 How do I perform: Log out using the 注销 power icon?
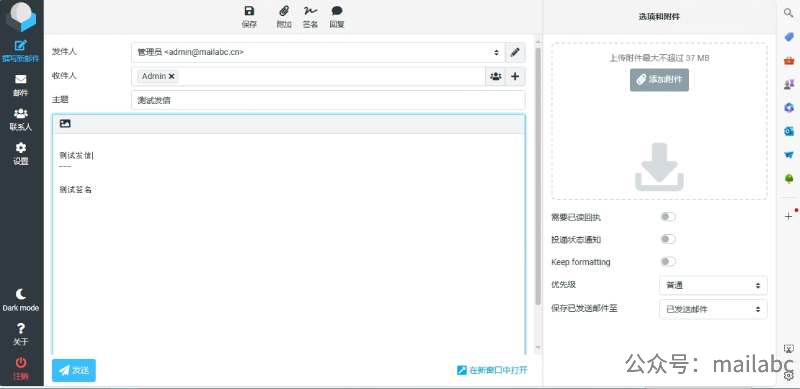click(x=20, y=368)
